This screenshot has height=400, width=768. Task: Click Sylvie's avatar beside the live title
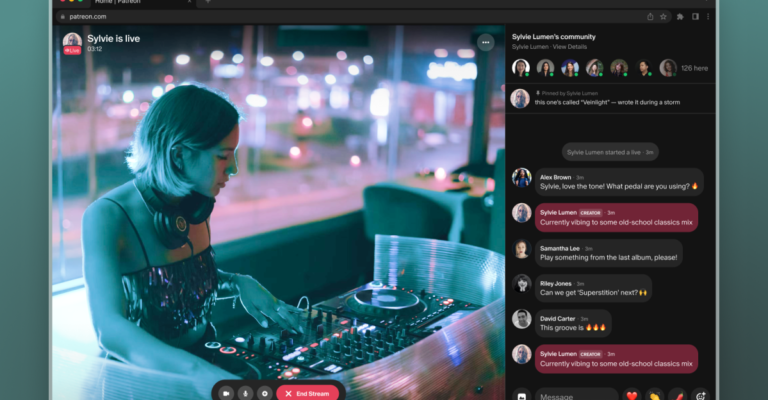click(72, 42)
